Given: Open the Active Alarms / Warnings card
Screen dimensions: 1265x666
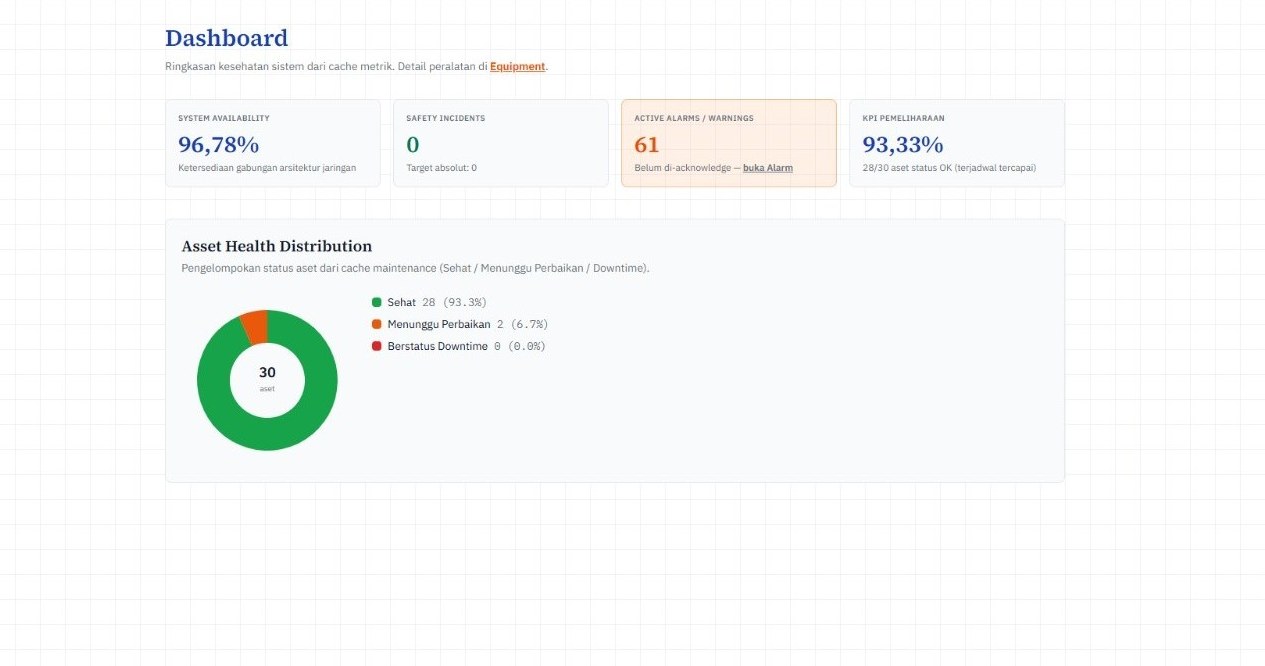Looking at the screenshot, I should coord(729,143).
